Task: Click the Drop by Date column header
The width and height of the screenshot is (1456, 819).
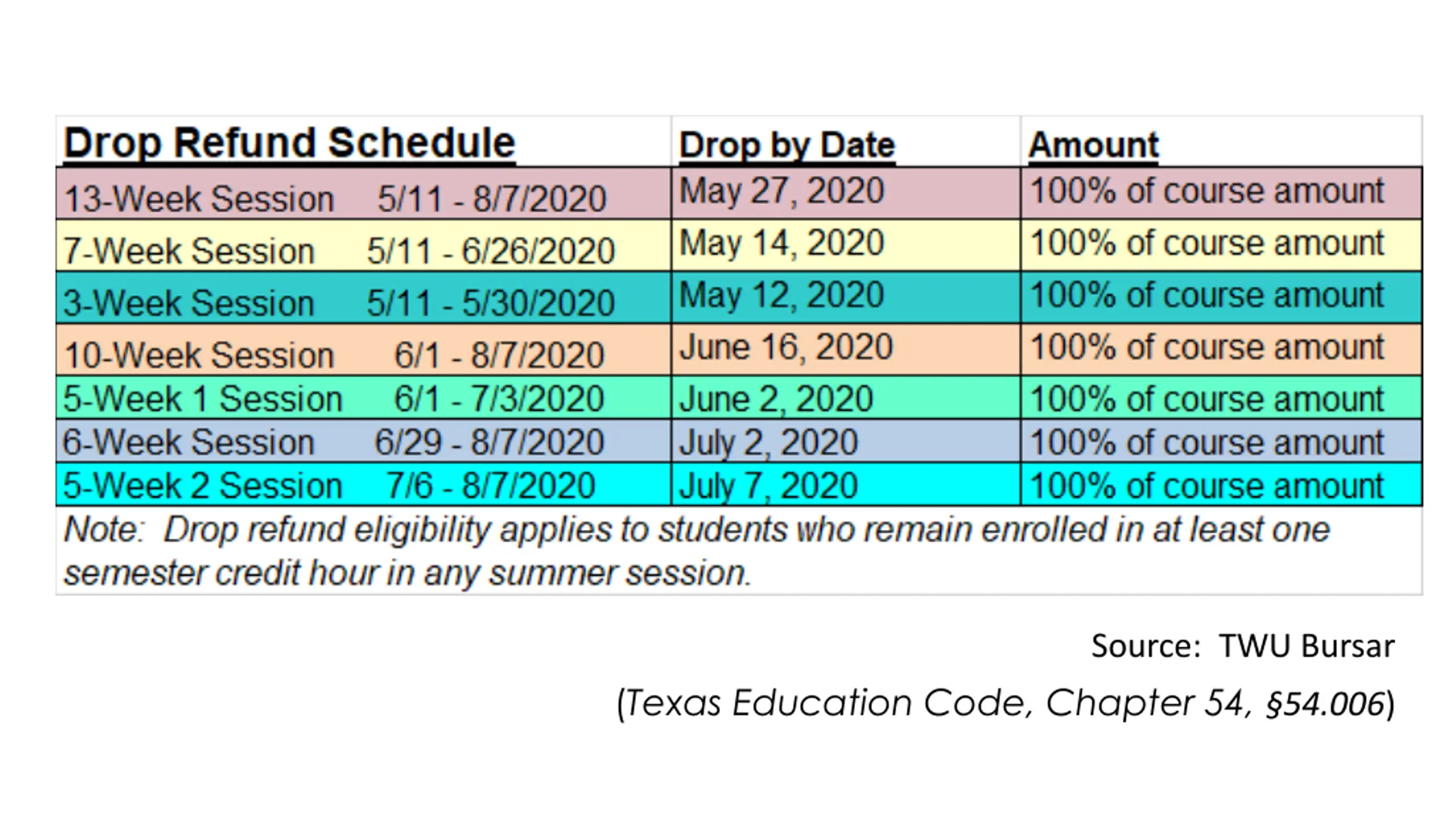Action: coord(787,146)
